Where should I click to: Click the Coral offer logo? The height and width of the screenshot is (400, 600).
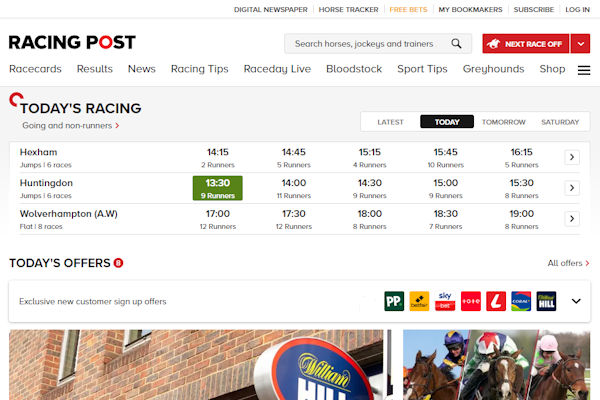tap(521, 301)
